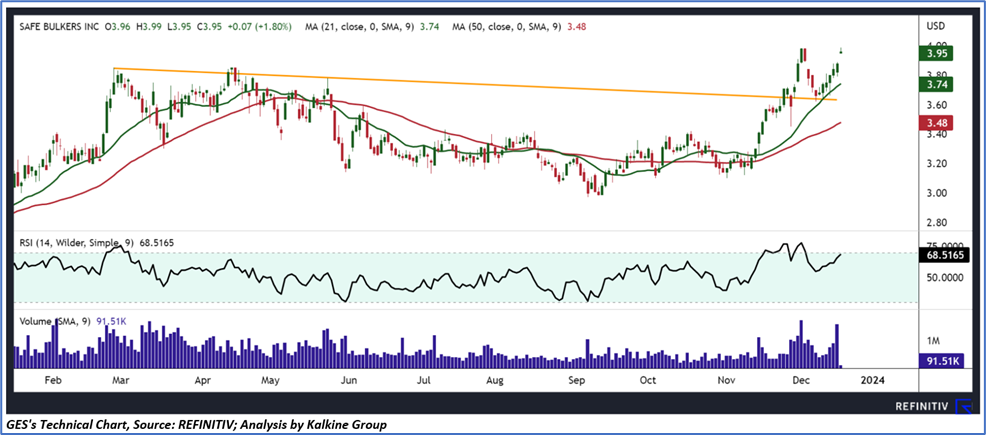Viewport: 986px width, 435px height.
Task: Click the Volume (SMA, 9) indicator label
Action: pyautogui.click(x=55, y=321)
